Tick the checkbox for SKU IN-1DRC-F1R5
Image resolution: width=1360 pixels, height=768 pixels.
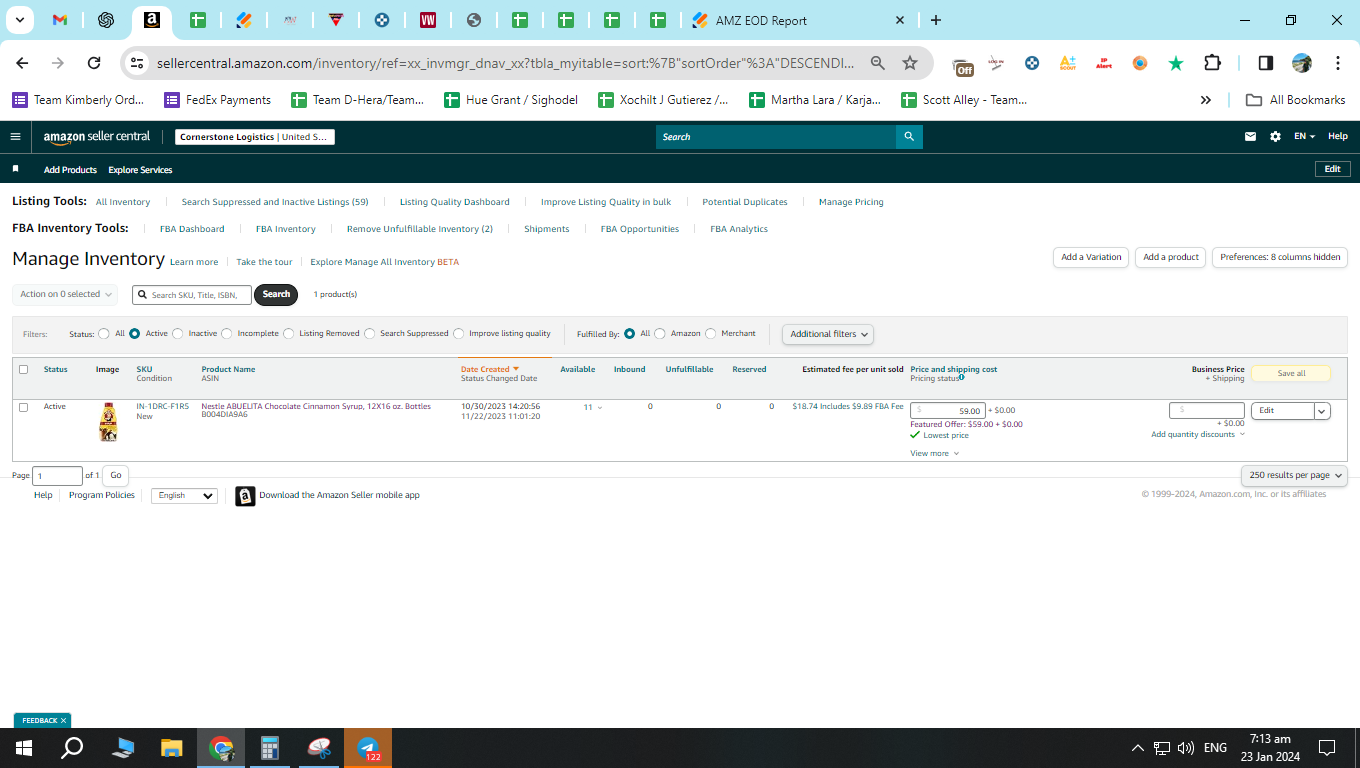coord(24,408)
